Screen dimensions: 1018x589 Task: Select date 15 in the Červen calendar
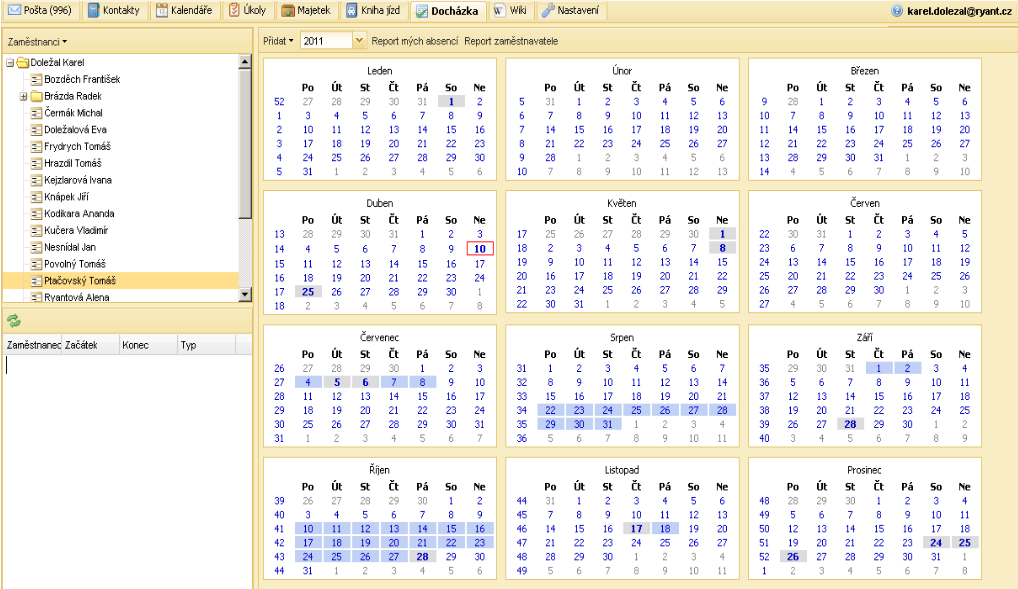(850, 262)
